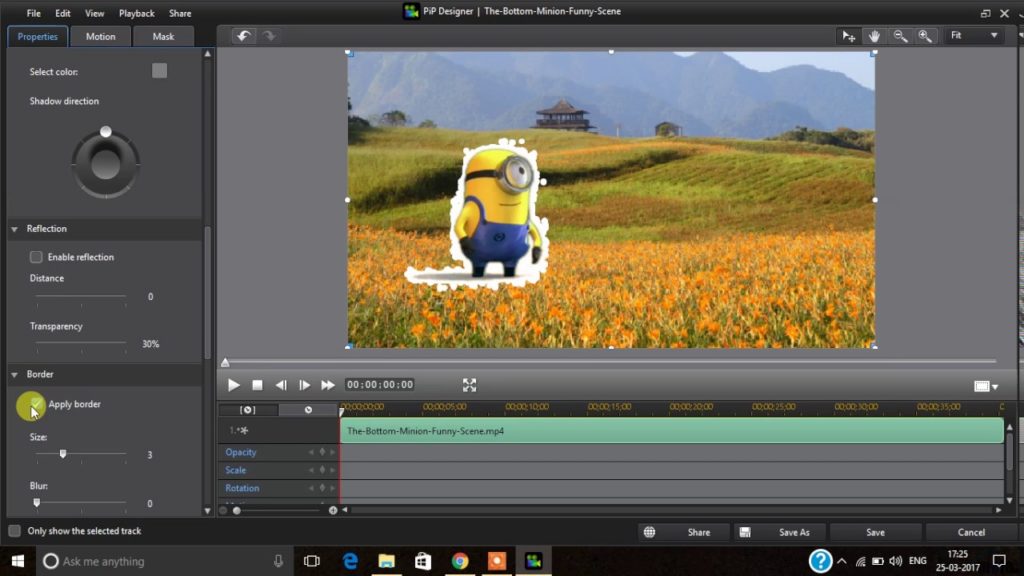Click the undo arrow in the toolbar
The height and width of the screenshot is (576, 1024).
coord(244,36)
